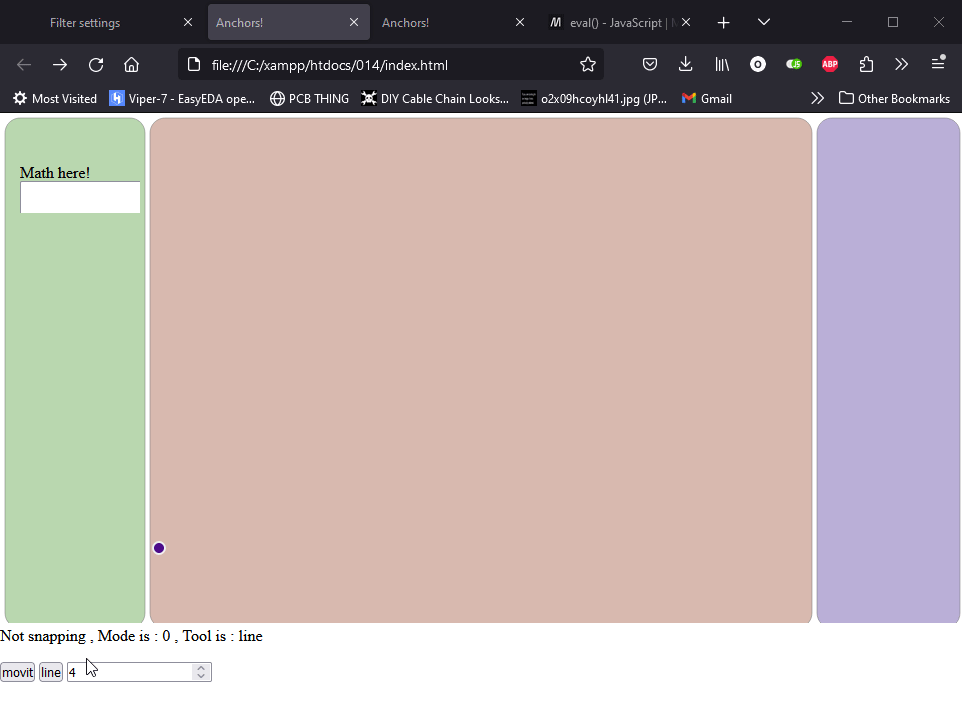Close the Filter settings tab

pos(188,22)
